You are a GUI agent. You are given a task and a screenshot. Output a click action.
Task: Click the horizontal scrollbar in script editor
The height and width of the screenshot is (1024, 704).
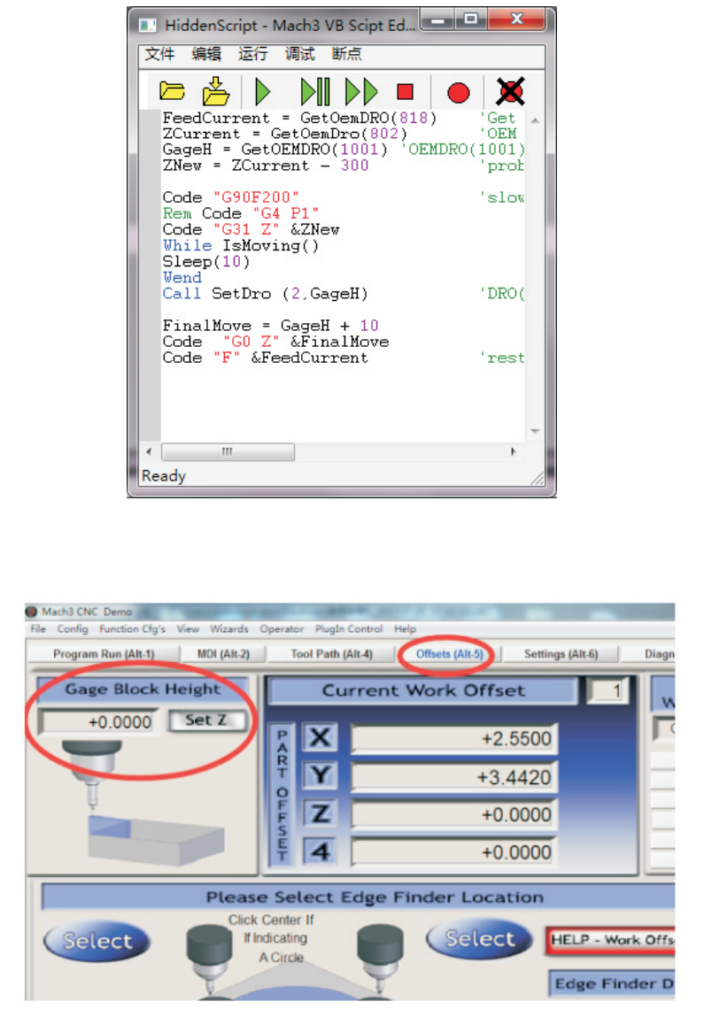coord(226,452)
